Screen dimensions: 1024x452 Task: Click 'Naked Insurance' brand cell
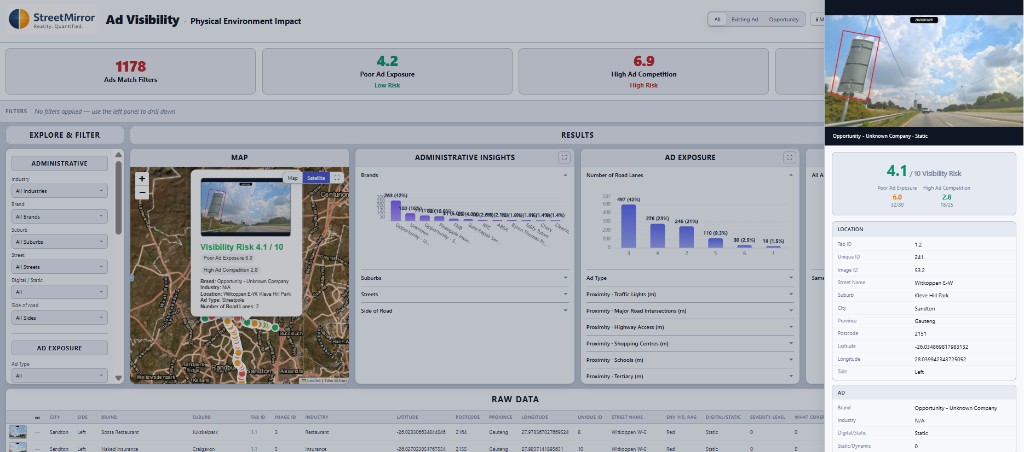(x=119, y=449)
